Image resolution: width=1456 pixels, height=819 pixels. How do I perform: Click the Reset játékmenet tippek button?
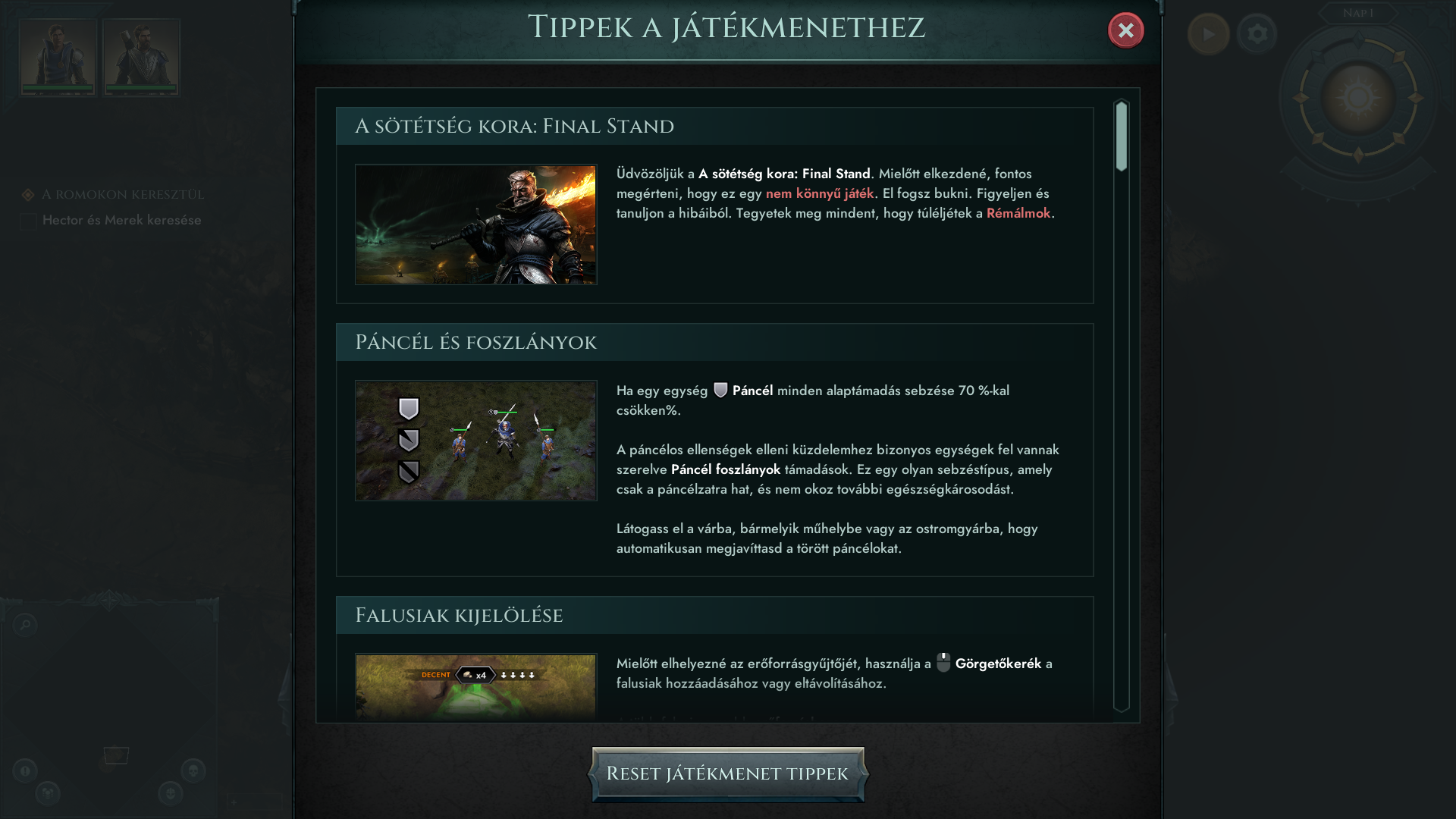pyautogui.click(x=727, y=774)
